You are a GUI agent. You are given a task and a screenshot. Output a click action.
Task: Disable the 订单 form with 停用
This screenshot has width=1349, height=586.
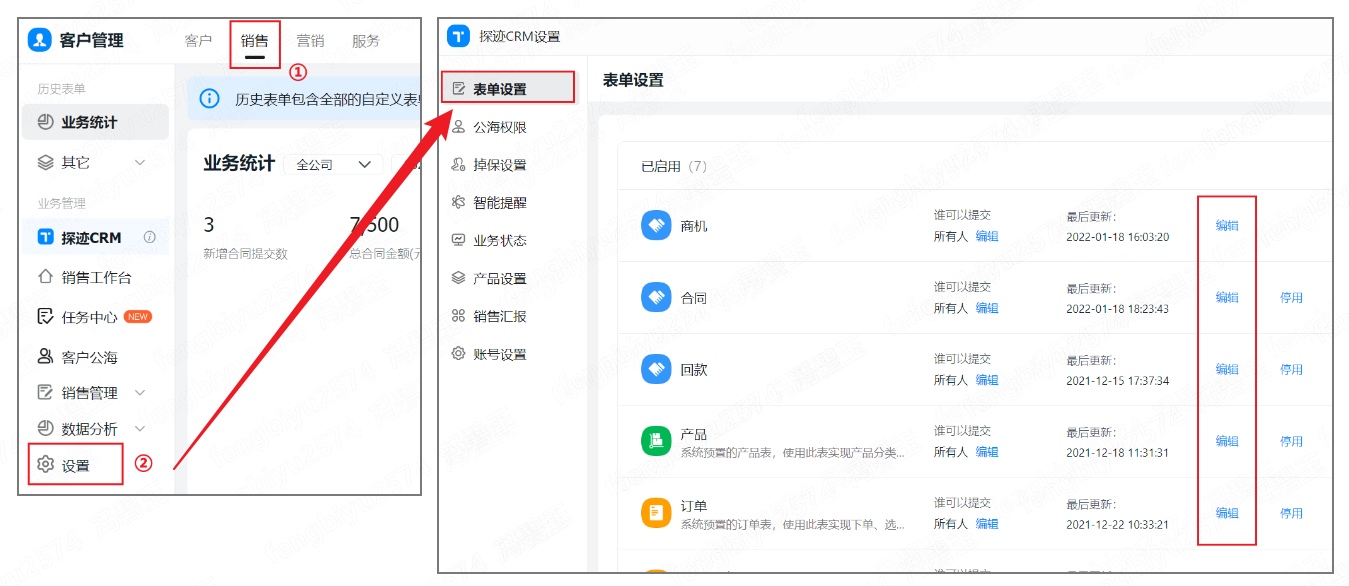(1291, 513)
